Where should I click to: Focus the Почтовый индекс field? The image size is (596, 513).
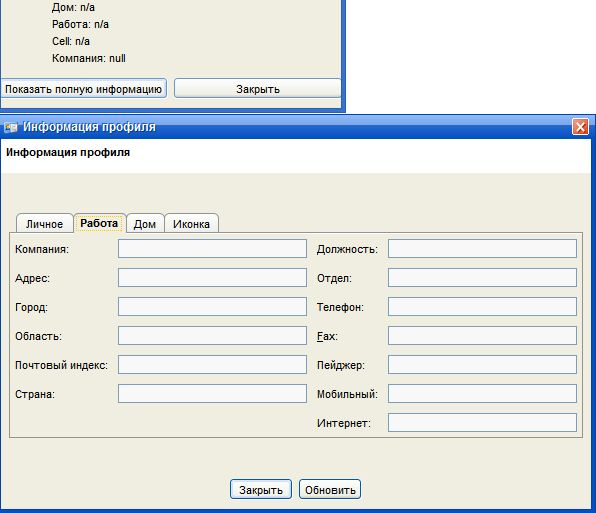click(212, 364)
